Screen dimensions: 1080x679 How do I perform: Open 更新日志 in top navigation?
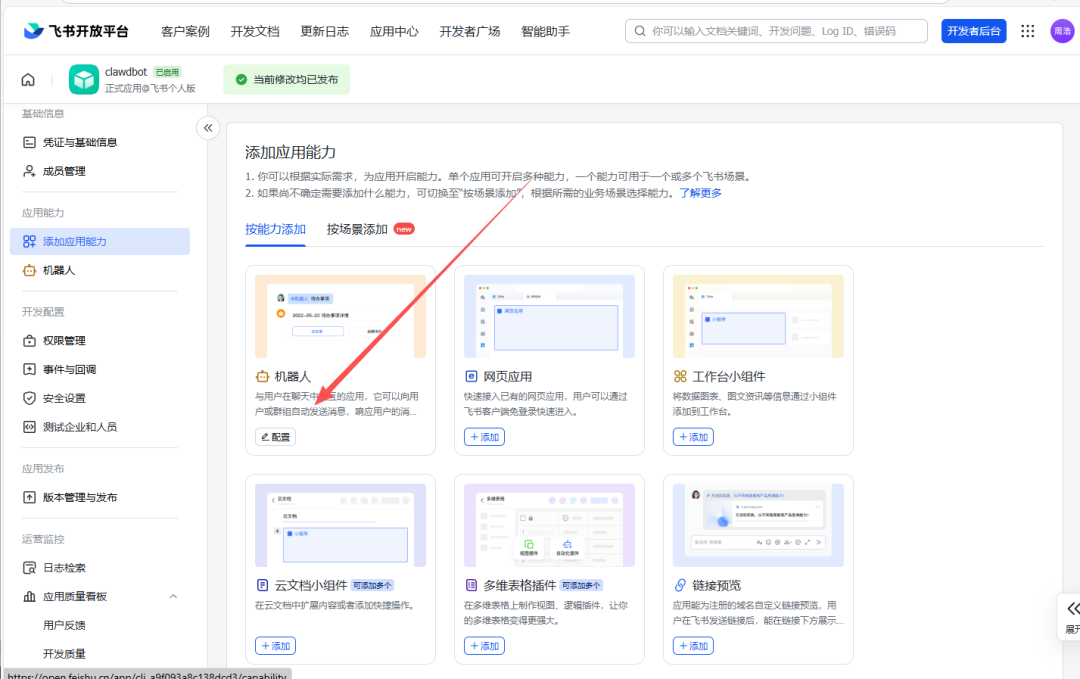(324, 32)
